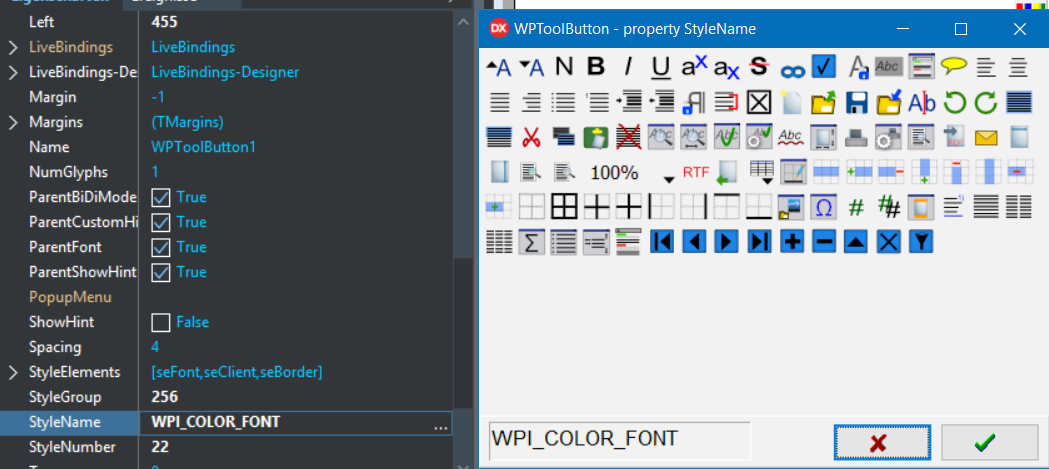This screenshot has height=469, width=1049.
Task: Select the Omega special symbol icon
Action: pos(824,207)
